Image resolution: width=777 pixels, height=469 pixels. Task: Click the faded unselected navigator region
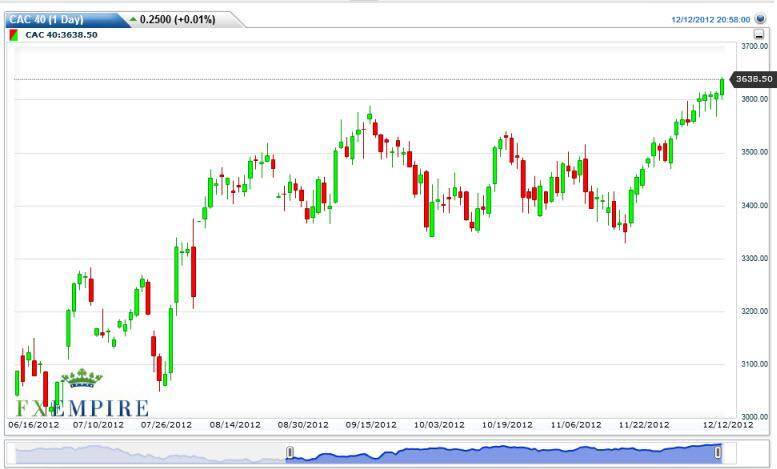[150, 453]
